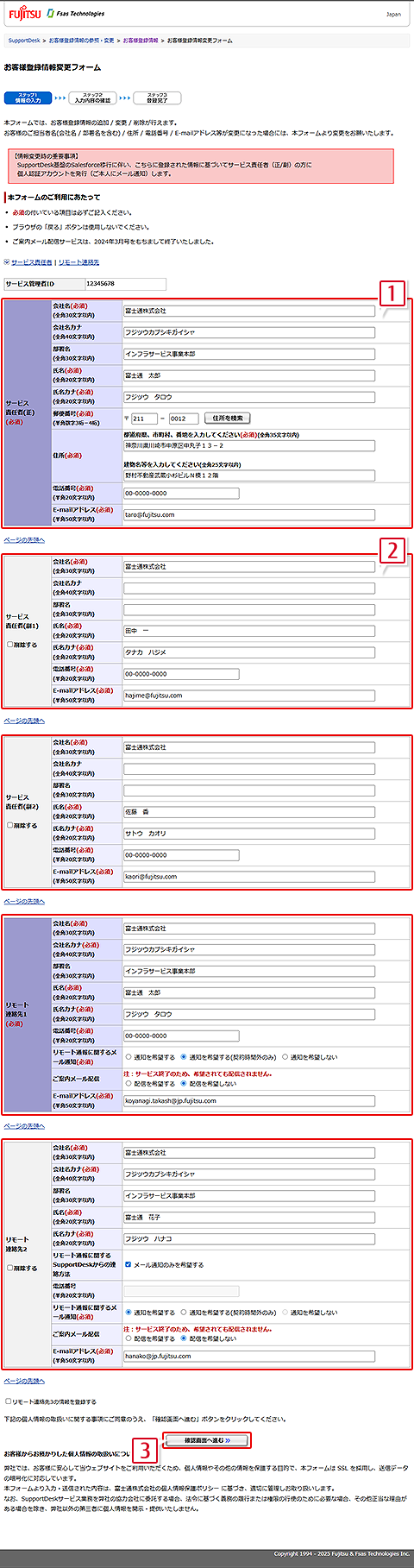Select 配信を希望する radio in リモート連絡先1

coord(129,1084)
